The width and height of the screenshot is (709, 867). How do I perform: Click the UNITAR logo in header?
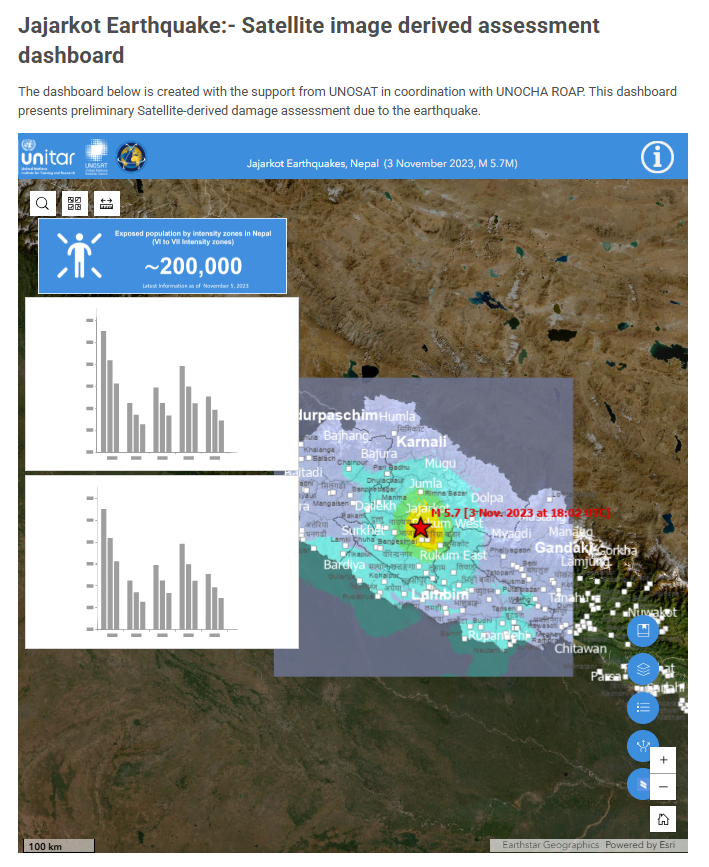48,157
